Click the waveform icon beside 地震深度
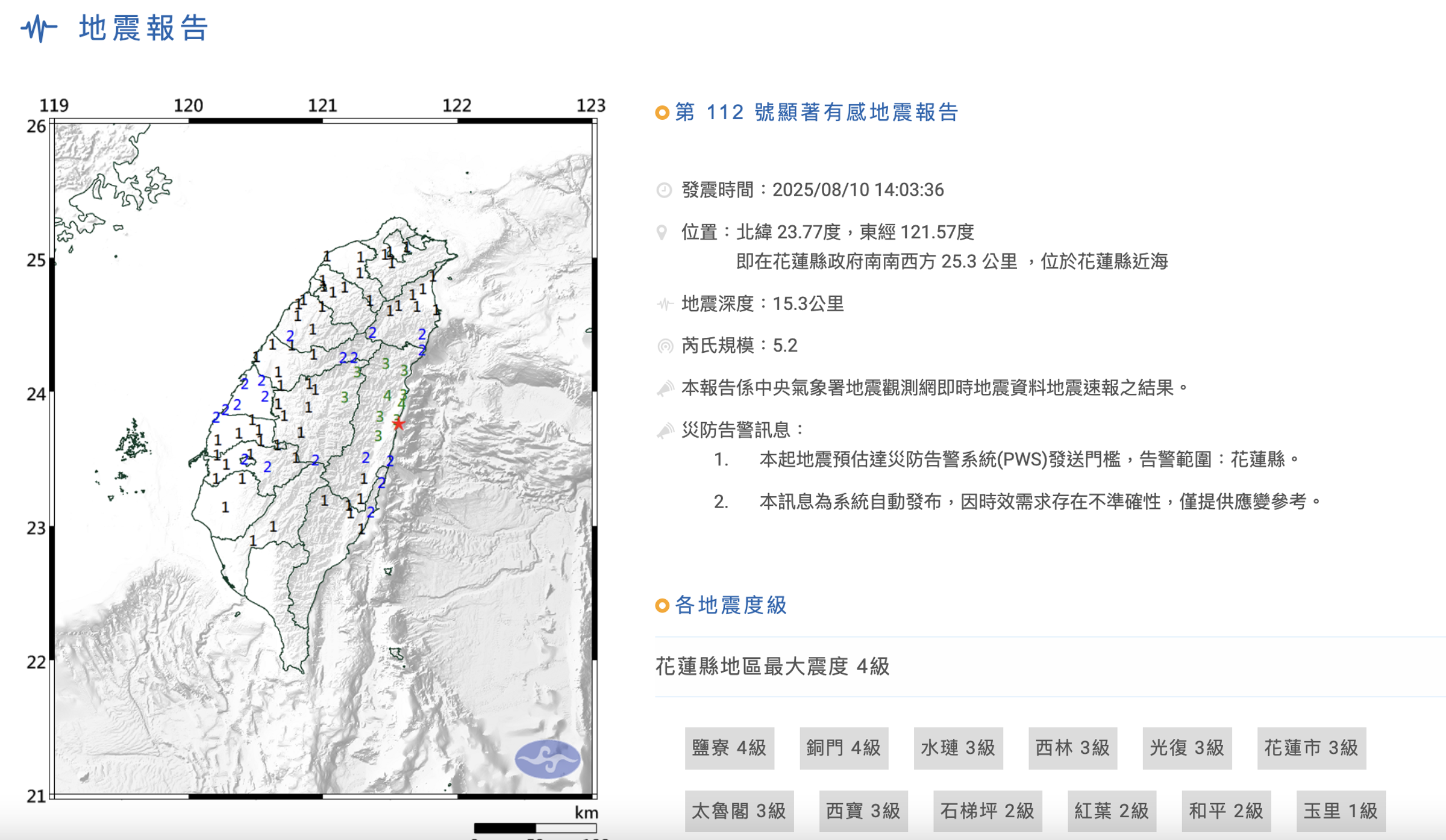The height and width of the screenshot is (840, 1446). [x=665, y=304]
